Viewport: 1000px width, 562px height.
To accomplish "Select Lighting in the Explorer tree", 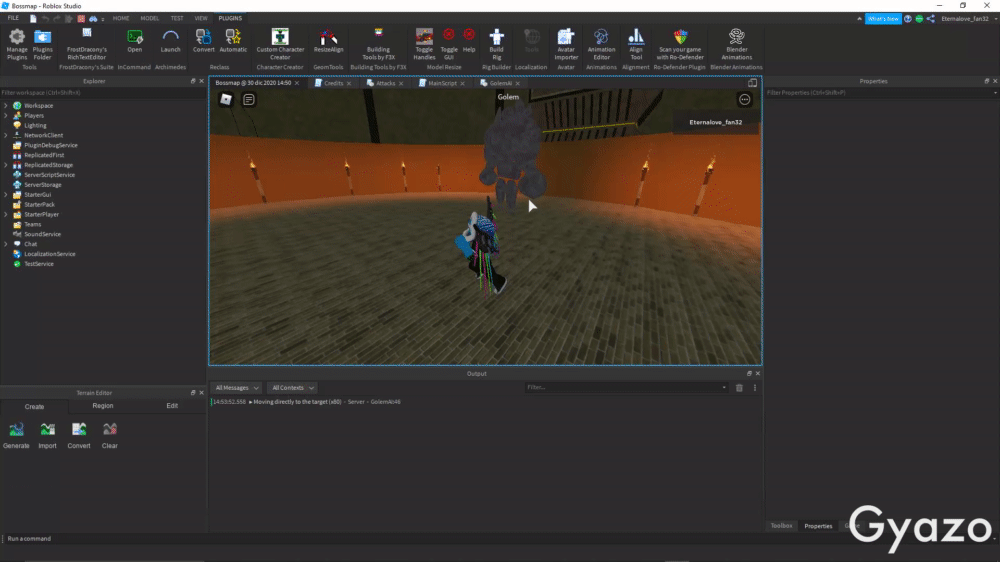I will [35, 126].
